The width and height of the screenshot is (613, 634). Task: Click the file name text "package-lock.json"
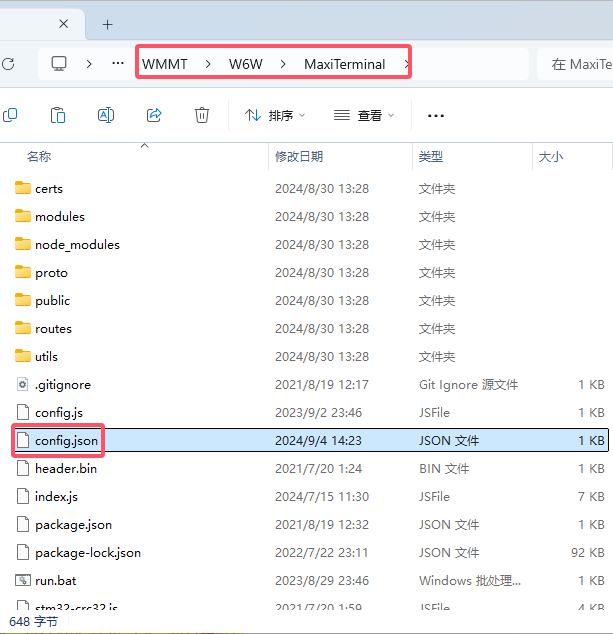click(x=88, y=553)
